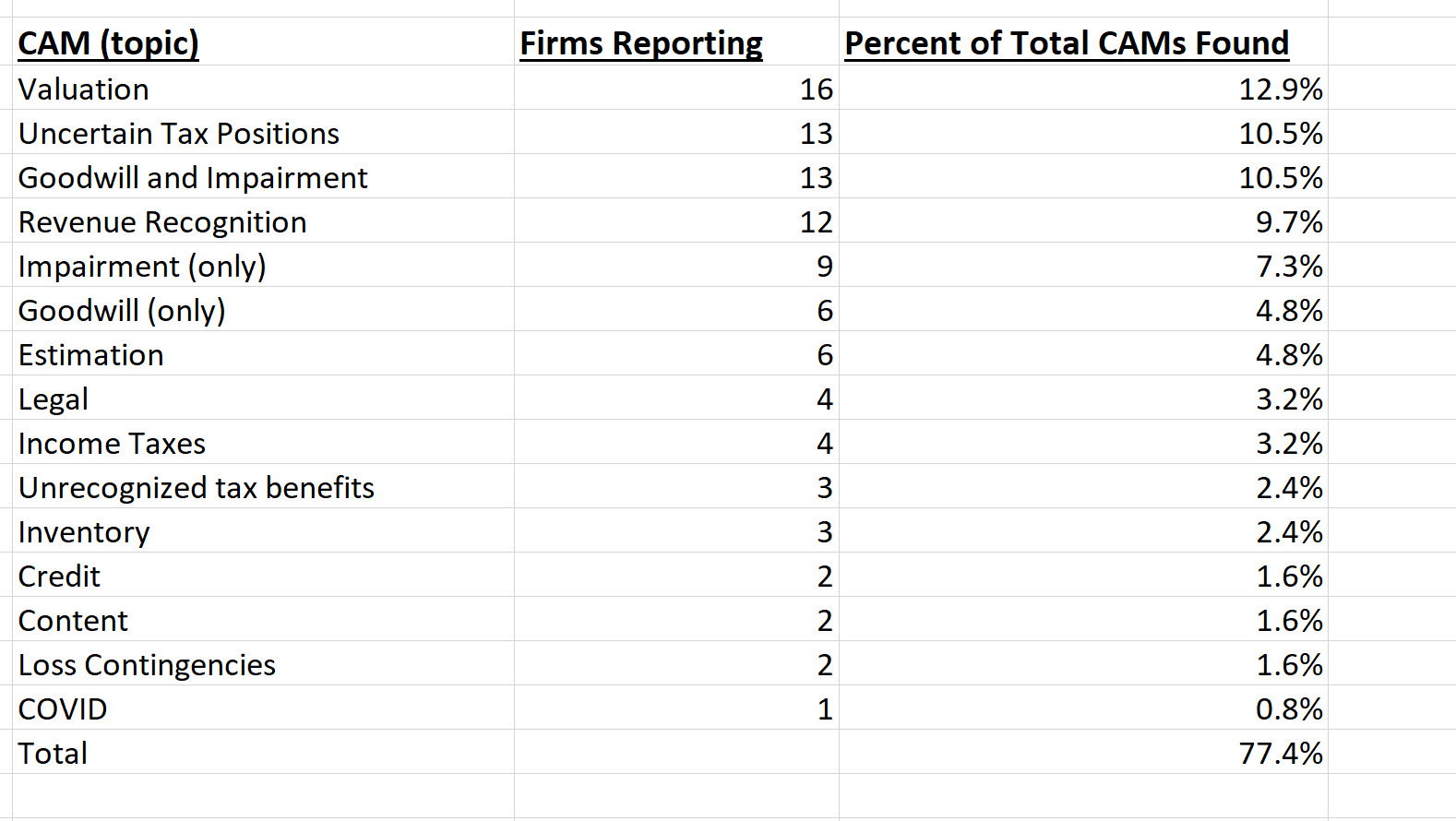
Task: Select the "Goodwill and Impairment" cell
Action: tap(193, 178)
